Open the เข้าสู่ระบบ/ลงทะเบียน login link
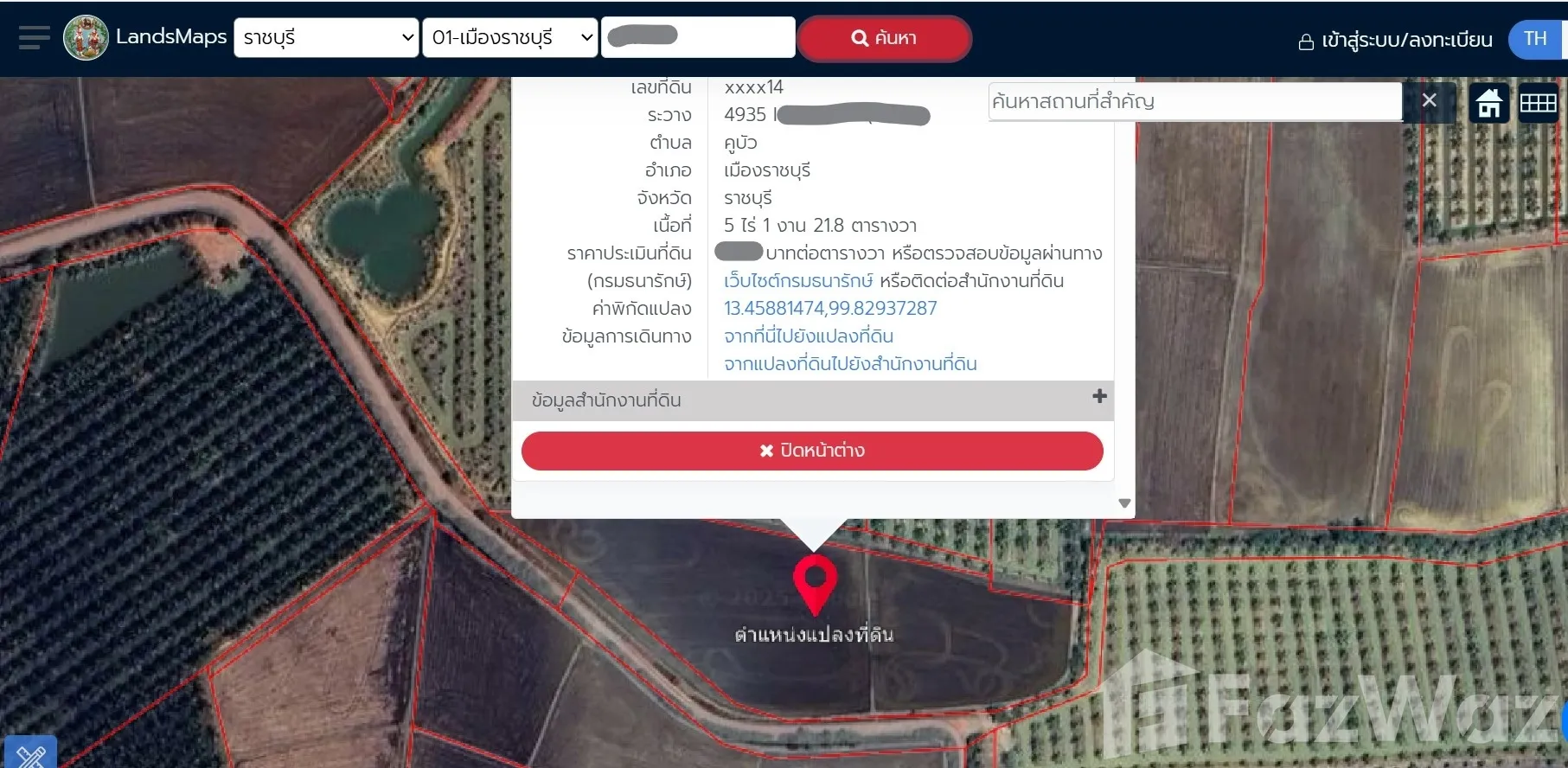Screen dimensions: 1568x768 [1396, 40]
